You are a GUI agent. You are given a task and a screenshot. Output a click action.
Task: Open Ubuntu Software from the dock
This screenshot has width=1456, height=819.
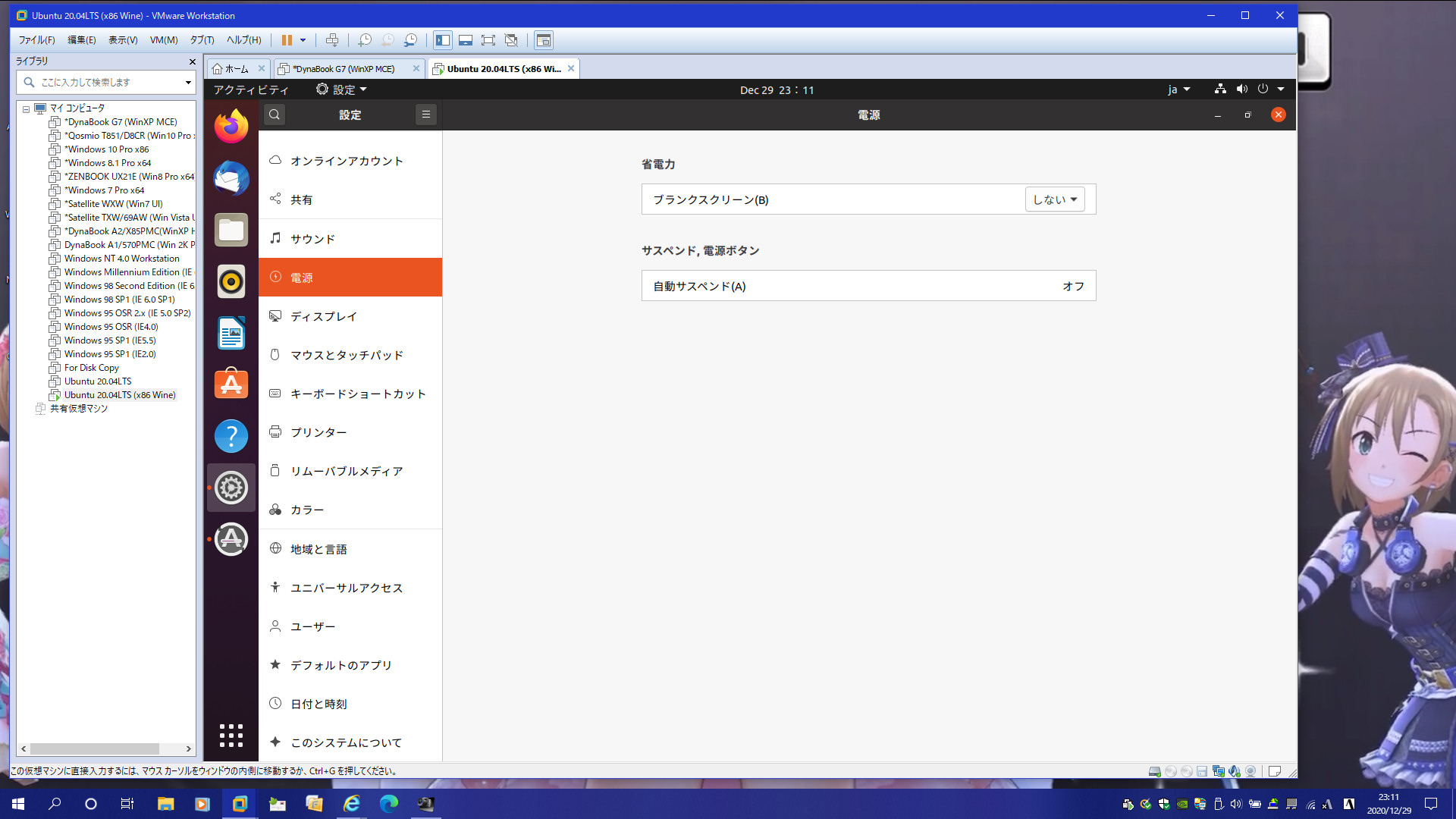[x=231, y=384]
